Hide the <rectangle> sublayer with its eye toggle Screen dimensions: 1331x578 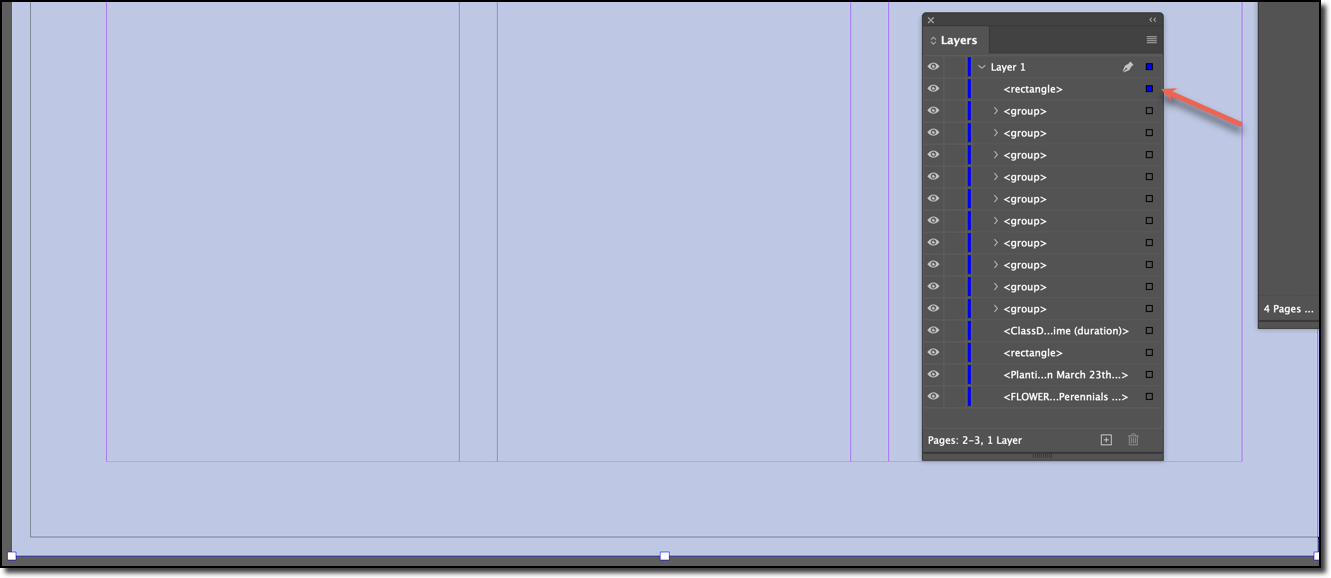(933, 88)
